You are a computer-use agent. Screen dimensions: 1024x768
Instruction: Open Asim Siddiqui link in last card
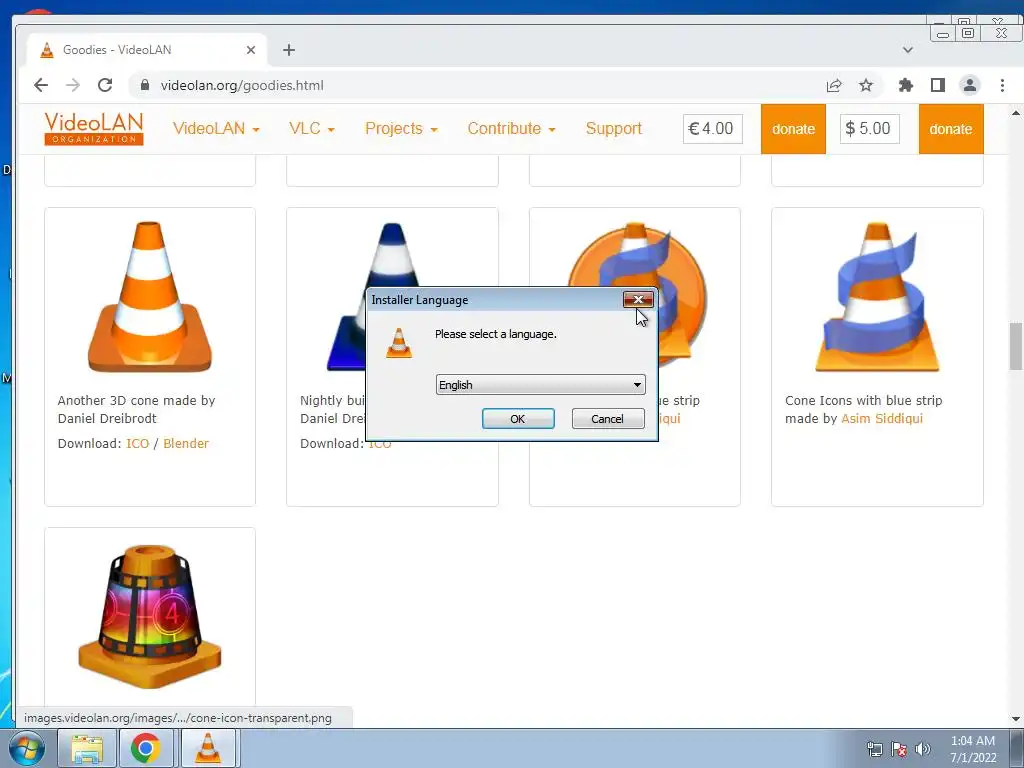(882, 419)
